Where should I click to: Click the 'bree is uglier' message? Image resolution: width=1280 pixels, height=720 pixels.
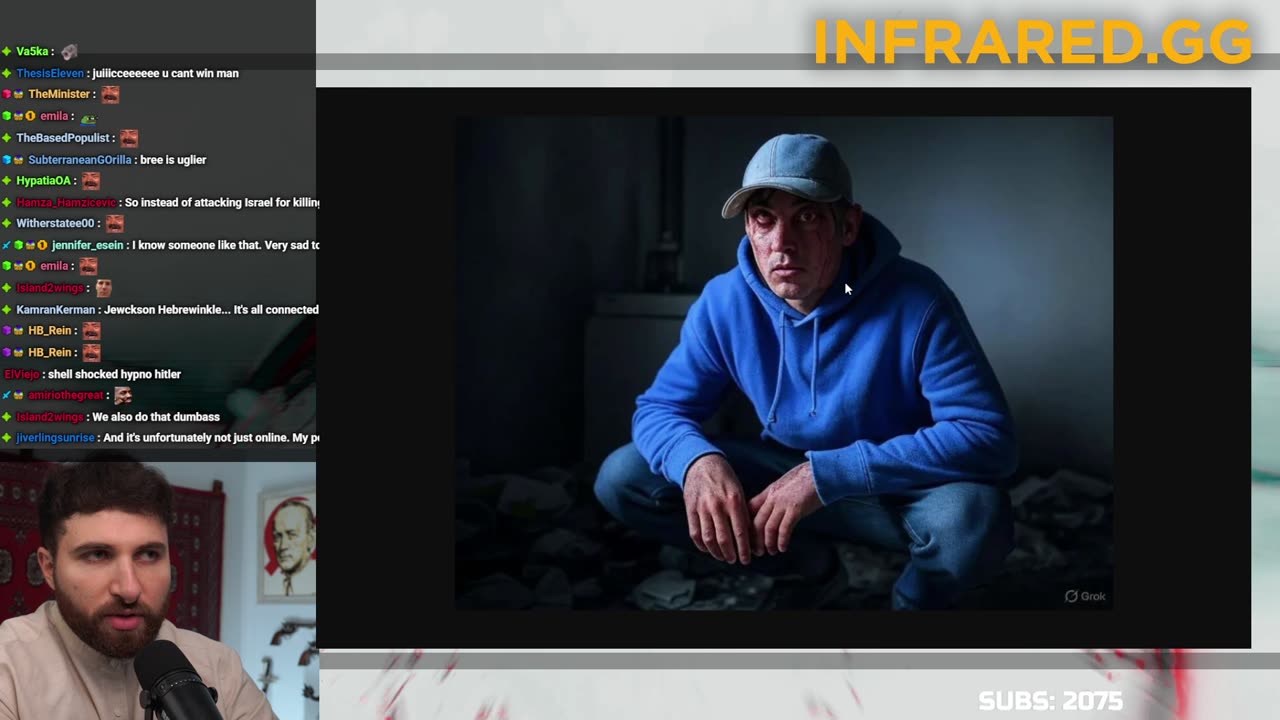click(x=173, y=160)
